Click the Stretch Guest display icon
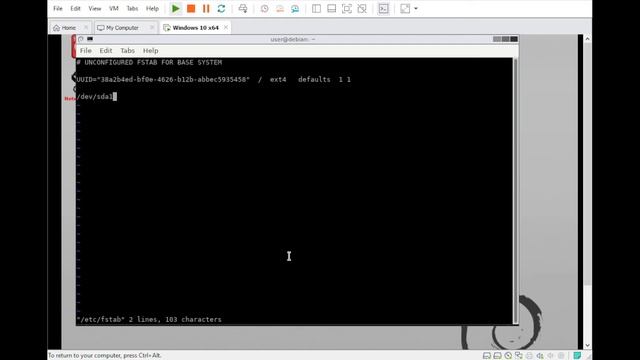Image resolution: width=640 pixels, height=360 pixels. tap(405, 9)
